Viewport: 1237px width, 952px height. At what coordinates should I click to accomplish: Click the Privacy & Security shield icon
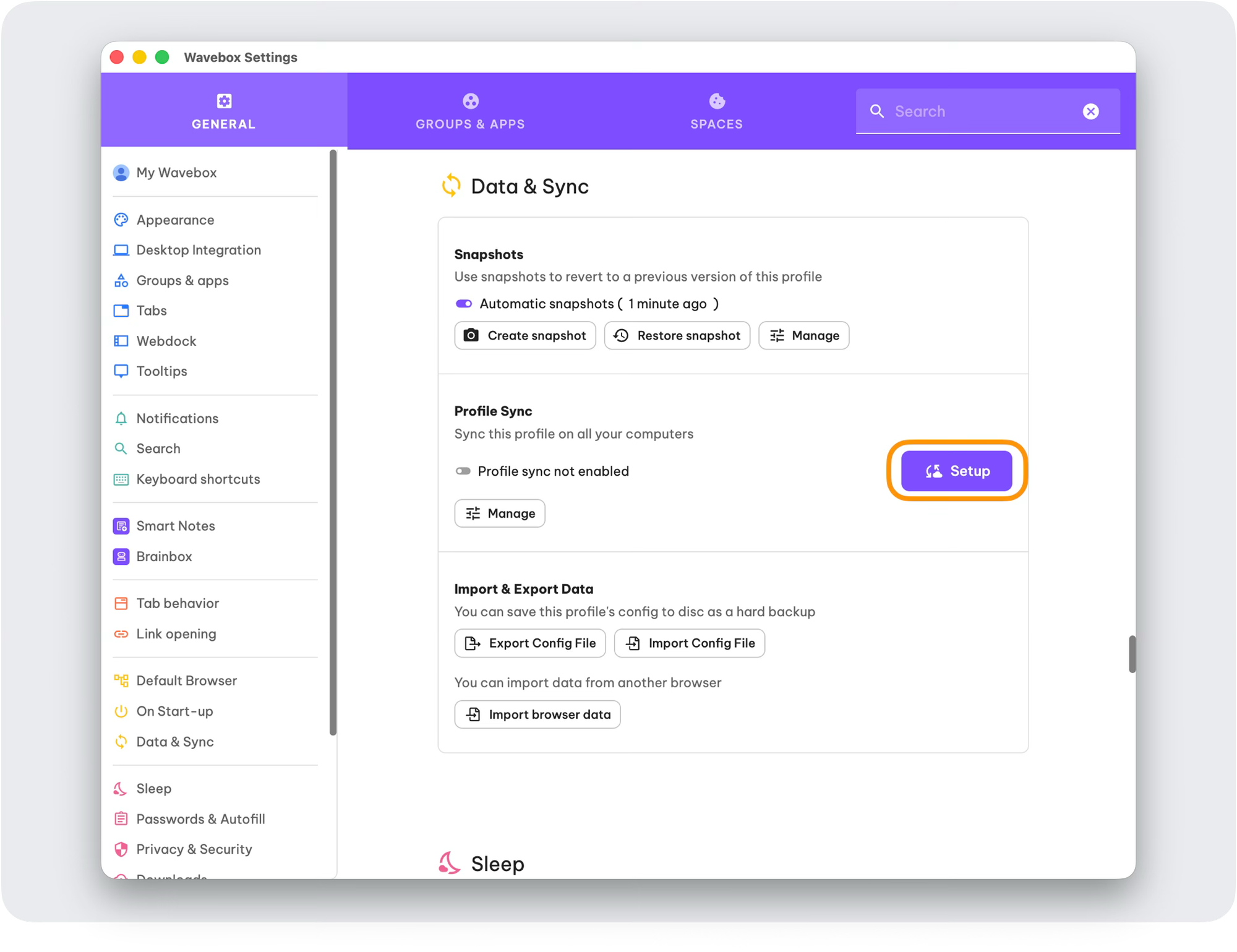(x=121, y=849)
